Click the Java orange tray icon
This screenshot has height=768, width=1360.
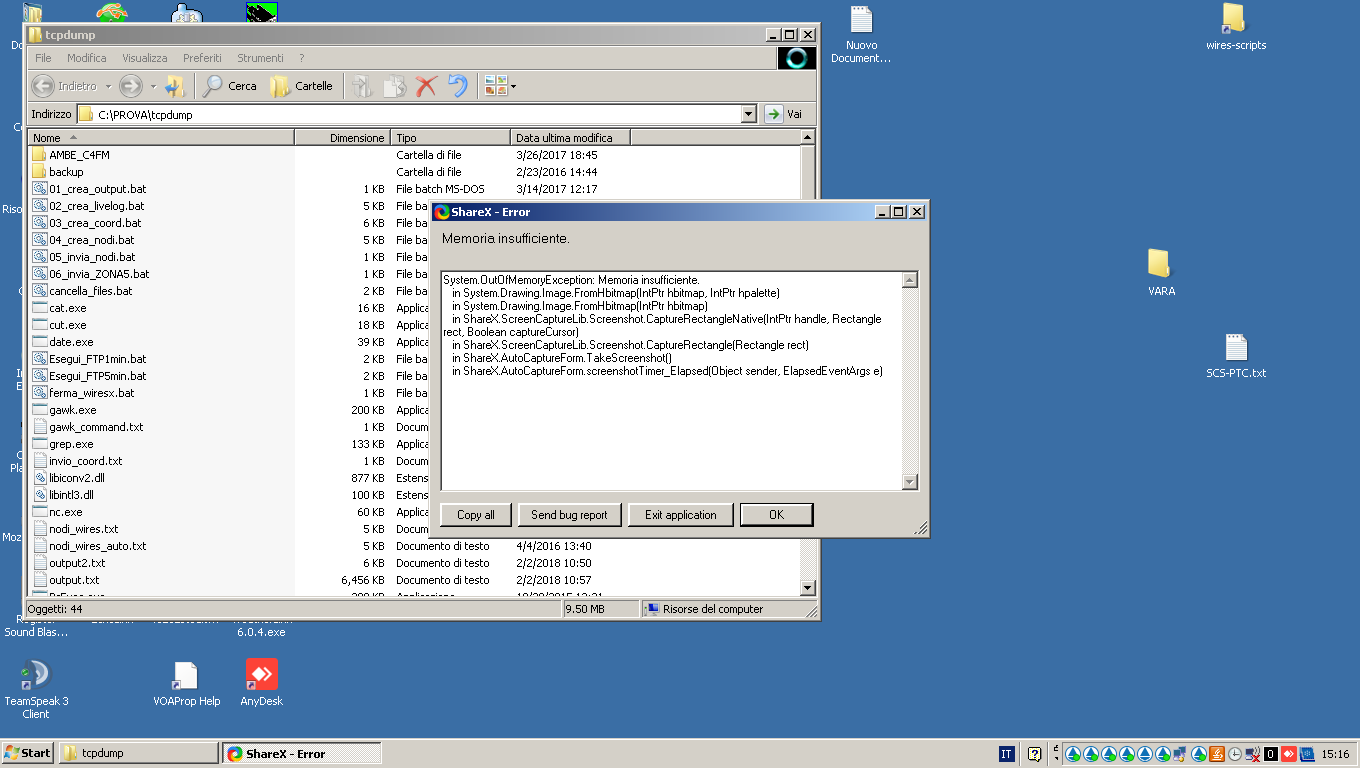tap(1217, 754)
